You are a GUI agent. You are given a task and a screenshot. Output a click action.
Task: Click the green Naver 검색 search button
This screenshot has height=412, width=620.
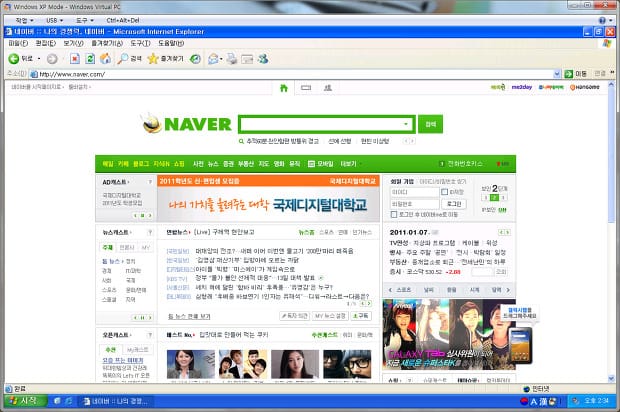430,124
